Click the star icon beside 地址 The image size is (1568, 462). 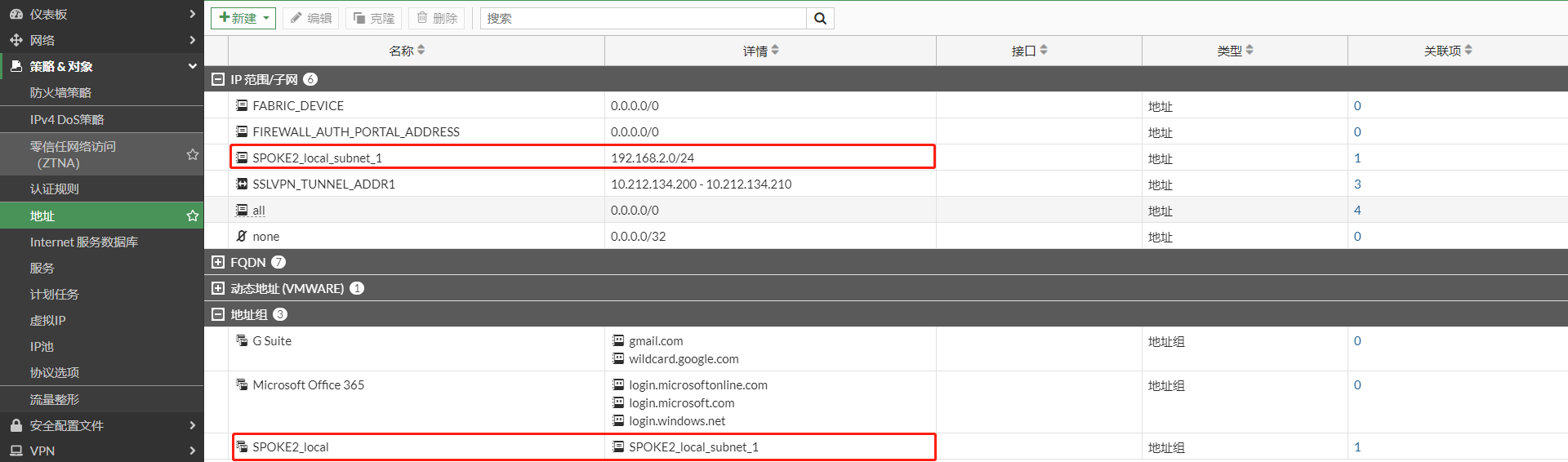193,216
